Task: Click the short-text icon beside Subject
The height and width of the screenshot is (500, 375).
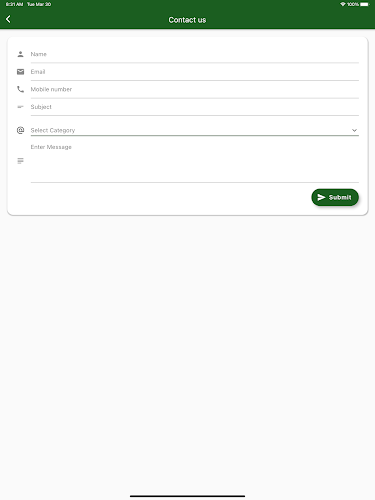Action: pyautogui.click(x=20, y=107)
